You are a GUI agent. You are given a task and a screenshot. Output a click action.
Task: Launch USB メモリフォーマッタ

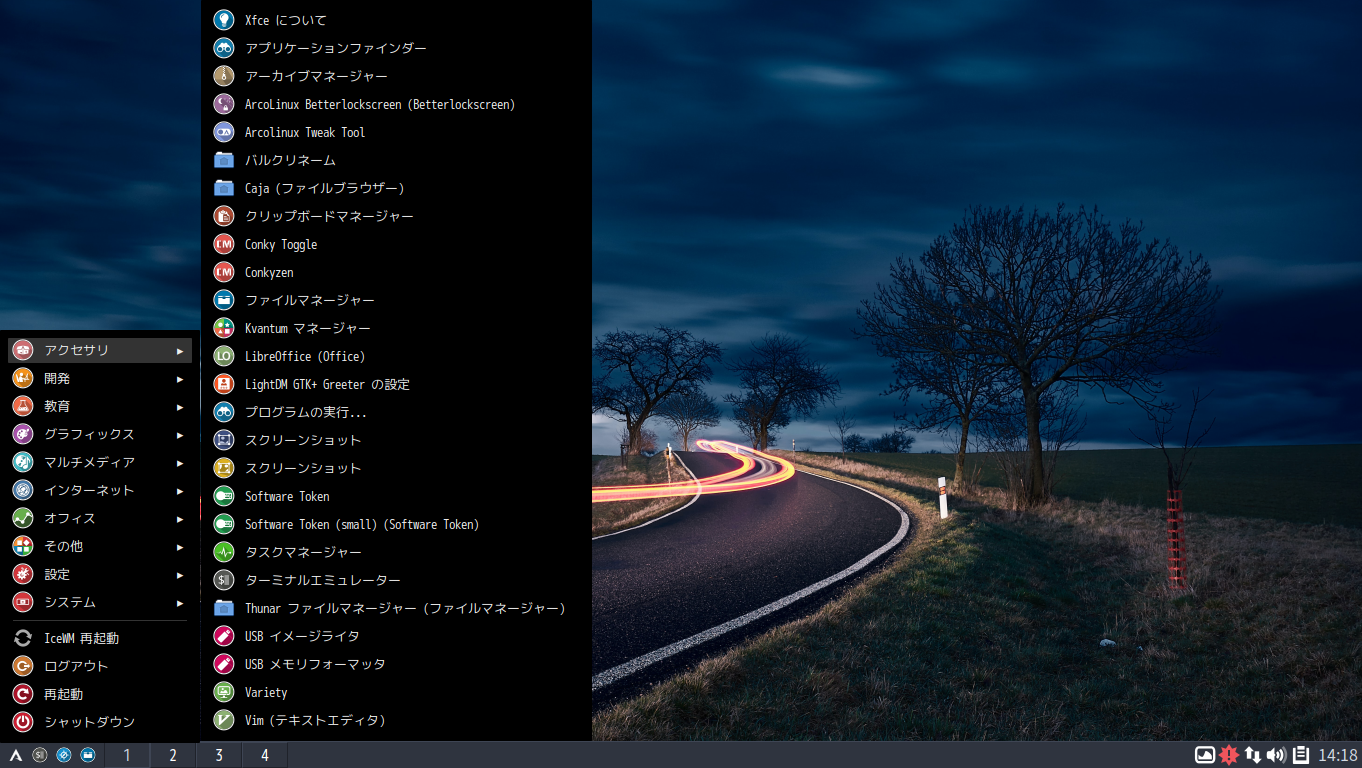pos(396,664)
